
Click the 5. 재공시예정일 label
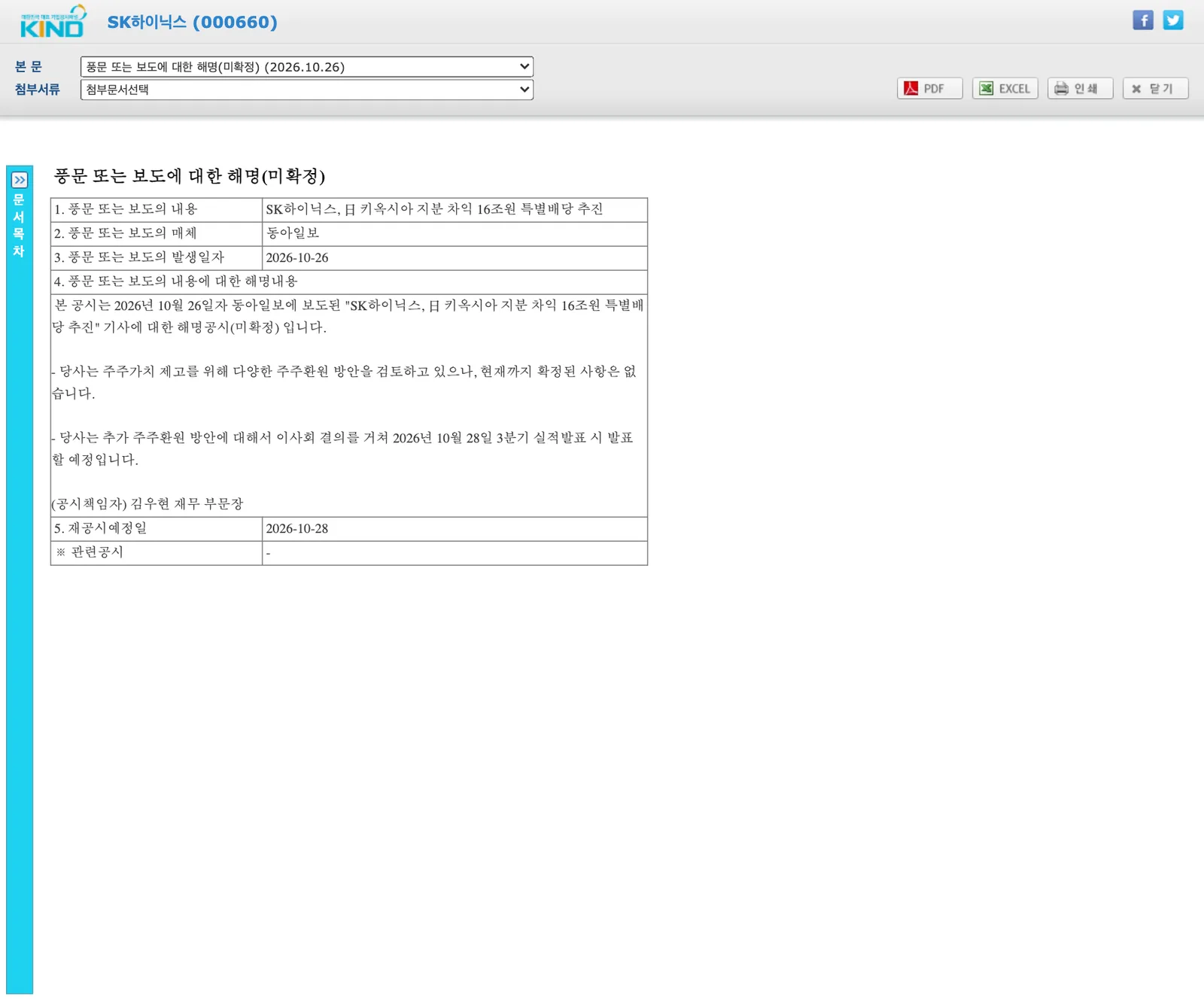pos(100,528)
